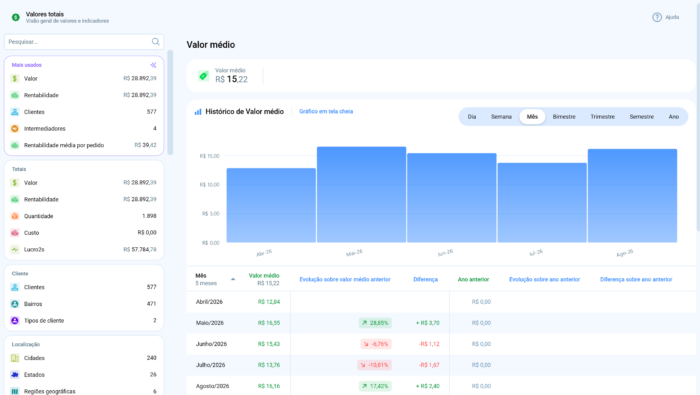Click the Clientes icon in Cliente section
Image resolution: width=700 pixels, height=395 pixels.
[x=15, y=287]
